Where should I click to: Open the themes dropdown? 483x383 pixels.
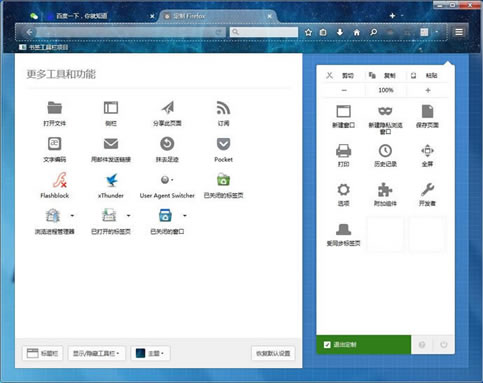(151, 353)
